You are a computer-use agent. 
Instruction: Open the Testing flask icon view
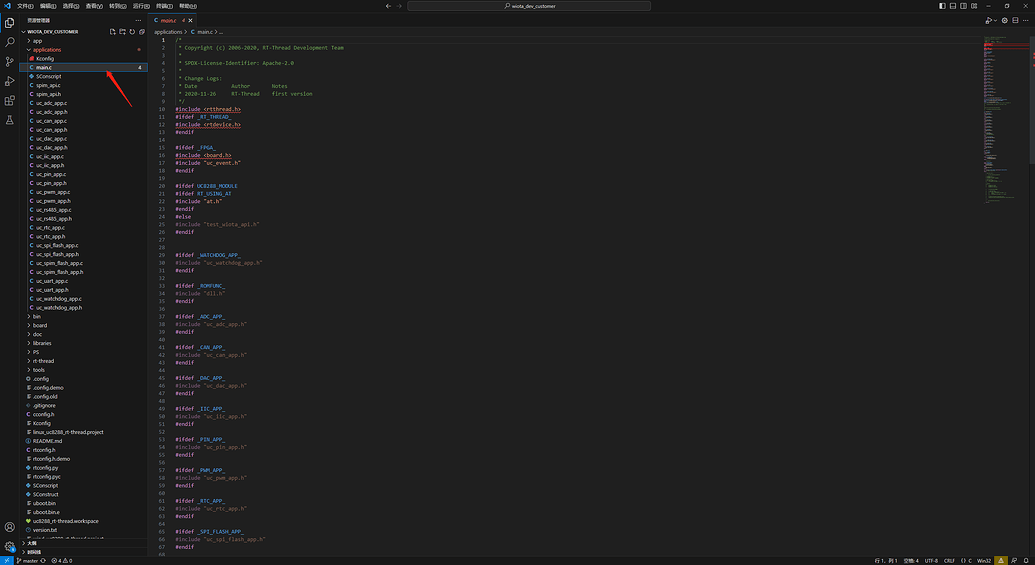coord(10,120)
